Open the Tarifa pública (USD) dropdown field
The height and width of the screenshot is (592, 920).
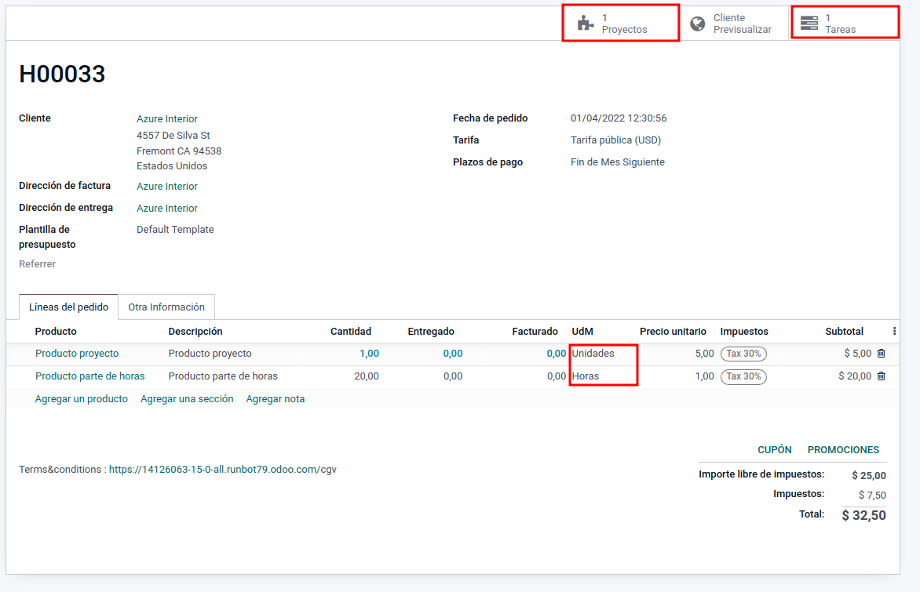(x=615, y=140)
